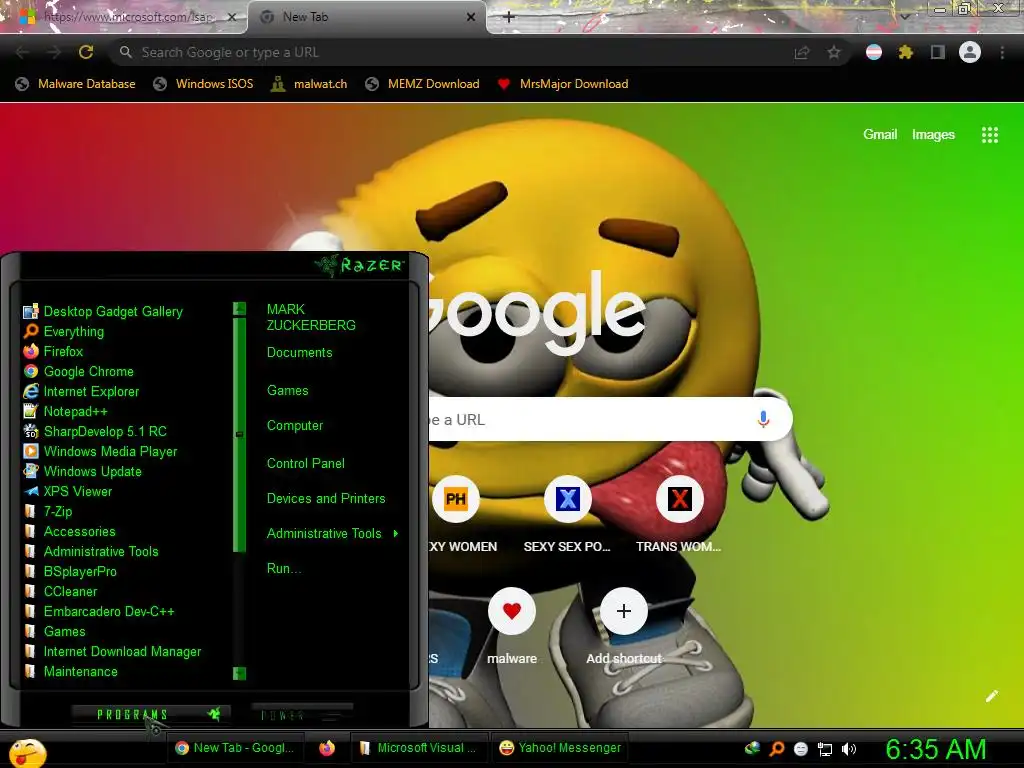1024x768 pixels.
Task: Click the Gmail link
Action: (880, 135)
